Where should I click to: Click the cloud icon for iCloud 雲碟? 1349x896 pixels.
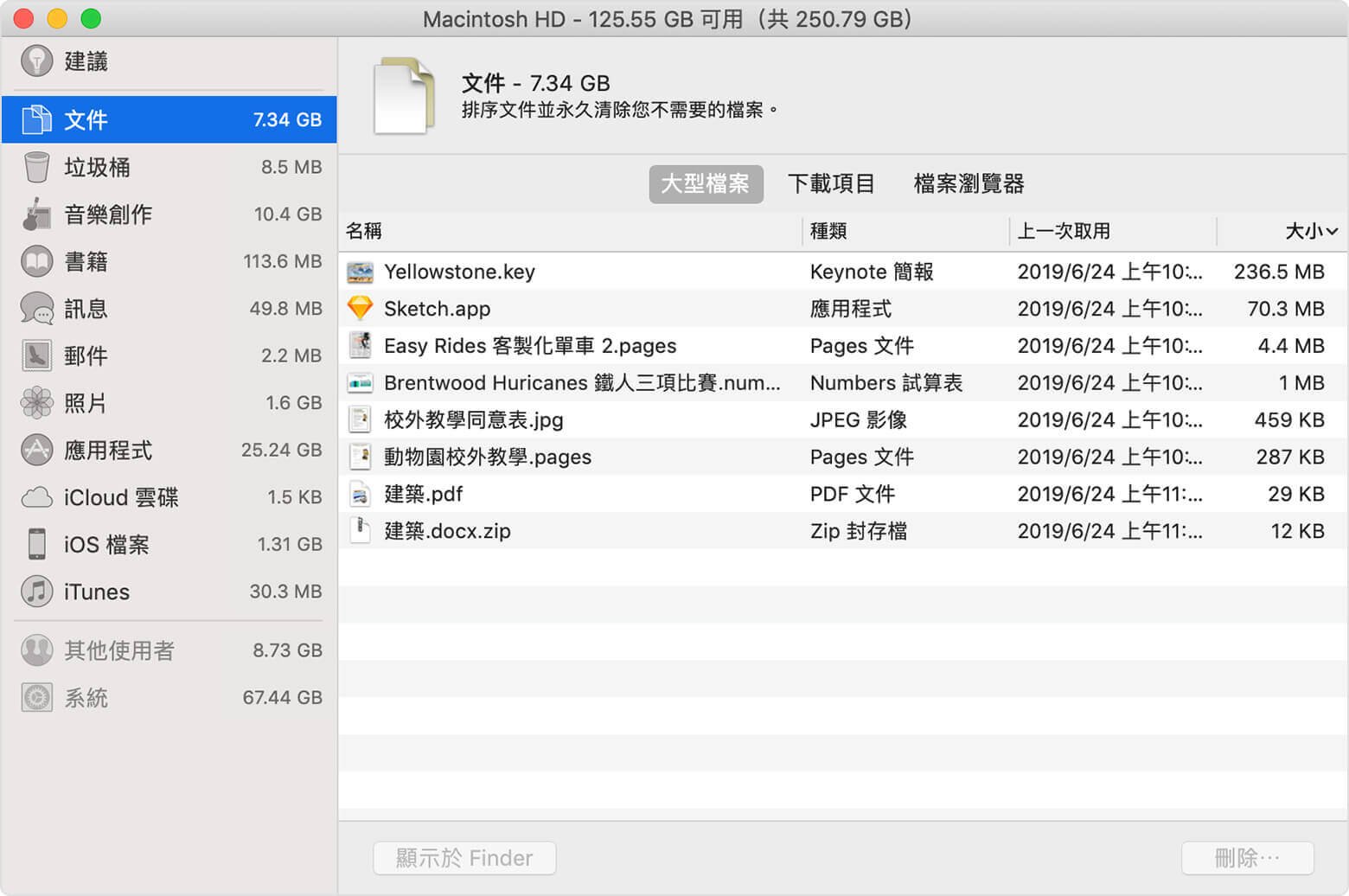[36, 497]
